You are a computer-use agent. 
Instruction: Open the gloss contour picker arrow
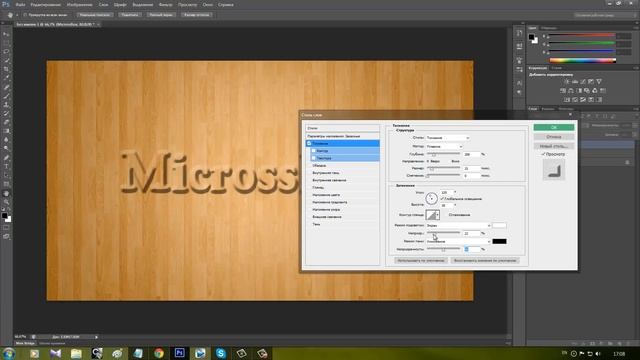tap(438, 215)
